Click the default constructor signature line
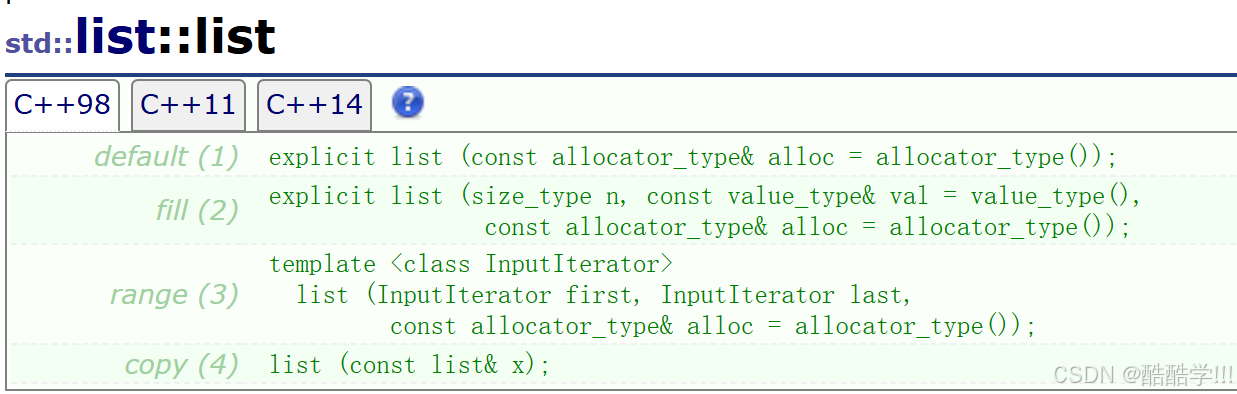The image size is (1237, 394). coord(692,157)
